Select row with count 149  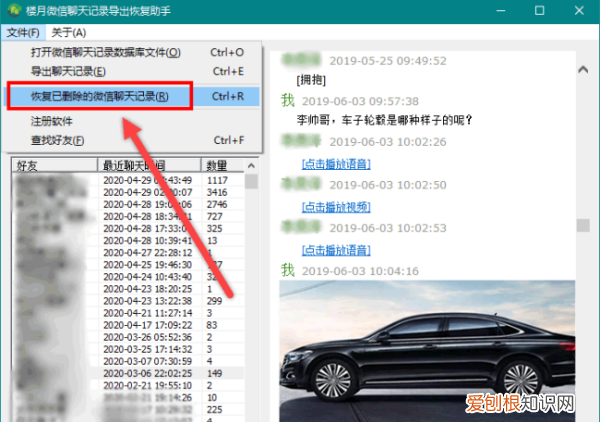[128, 373]
